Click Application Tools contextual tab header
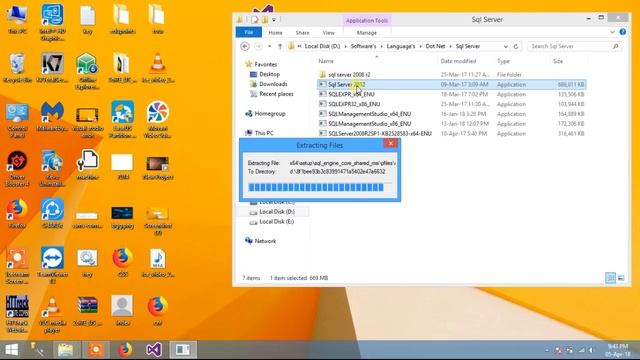The height and width of the screenshot is (360, 640). pyautogui.click(x=367, y=20)
